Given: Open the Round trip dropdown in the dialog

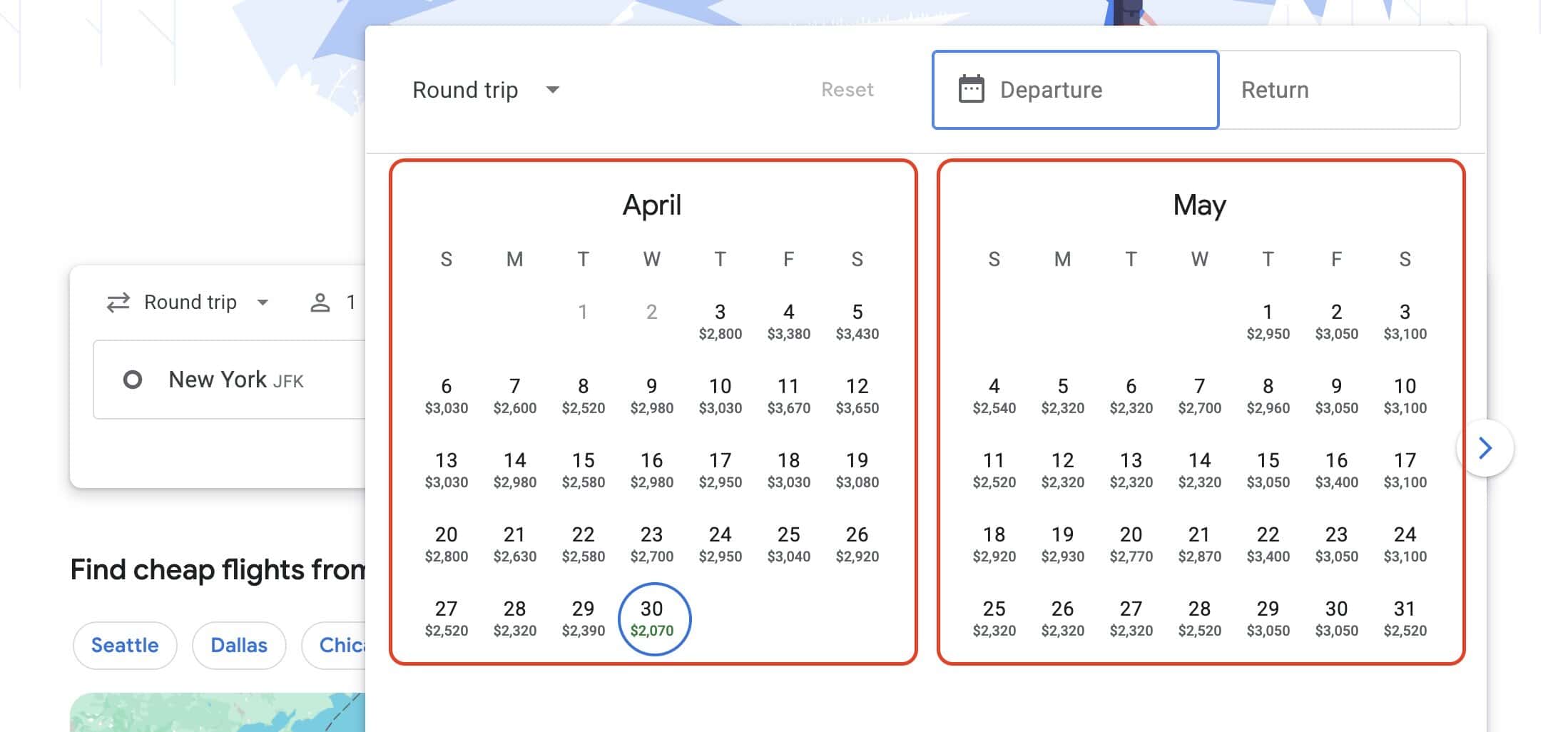Looking at the screenshot, I should click(485, 89).
